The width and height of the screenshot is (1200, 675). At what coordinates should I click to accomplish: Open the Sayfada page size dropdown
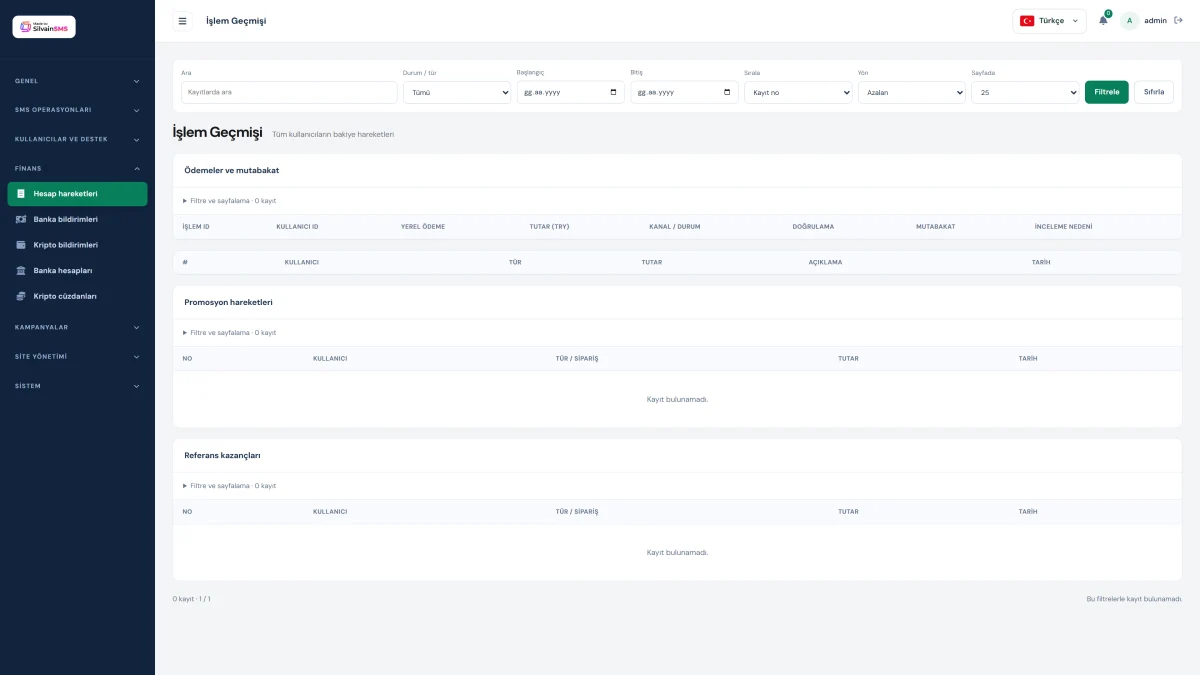[x=1025, y=92]
